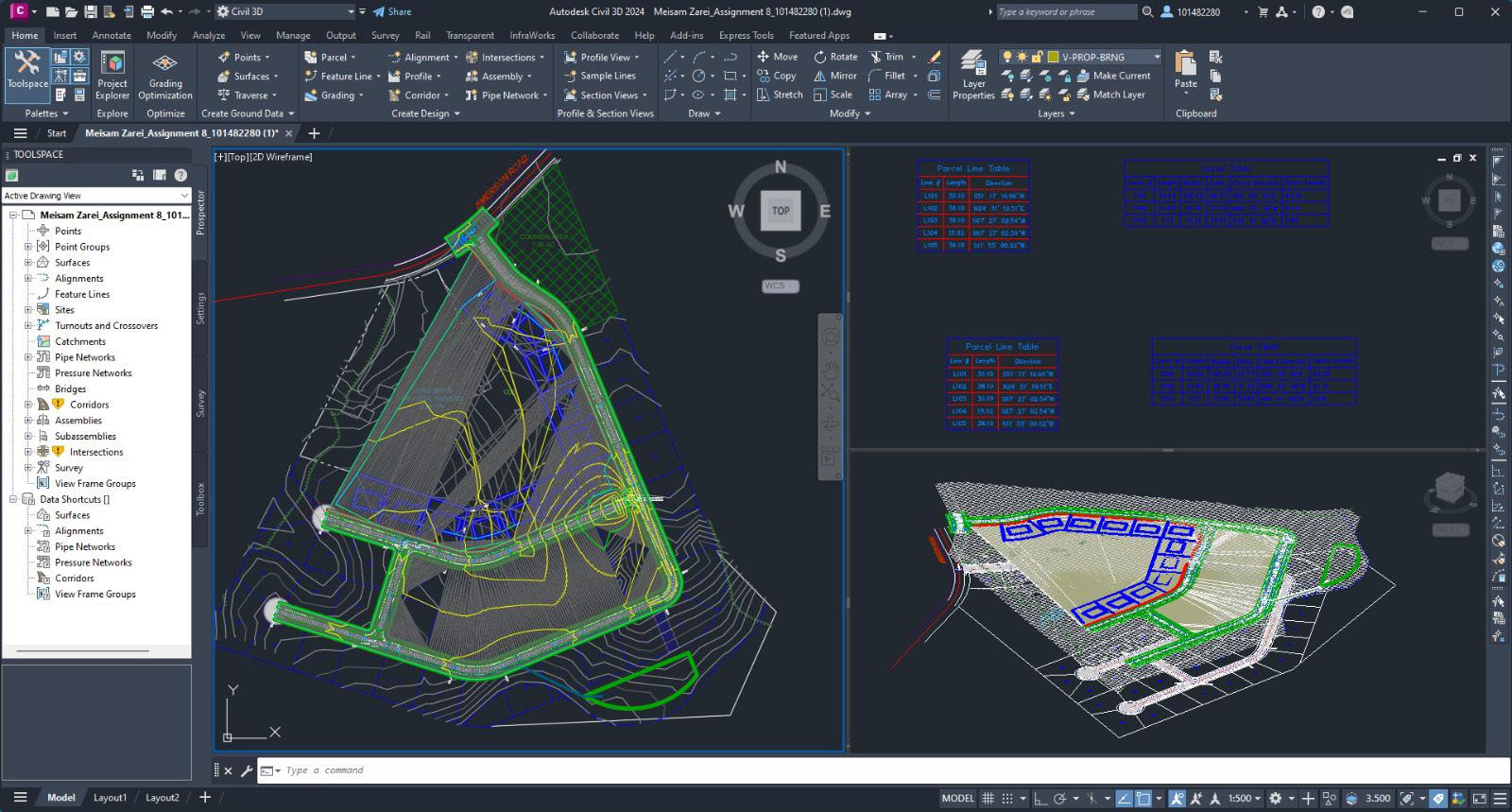Open the Toolspace palette
Image resolution: width=1512 pixels, height=812 pixels.
(27, 71)
